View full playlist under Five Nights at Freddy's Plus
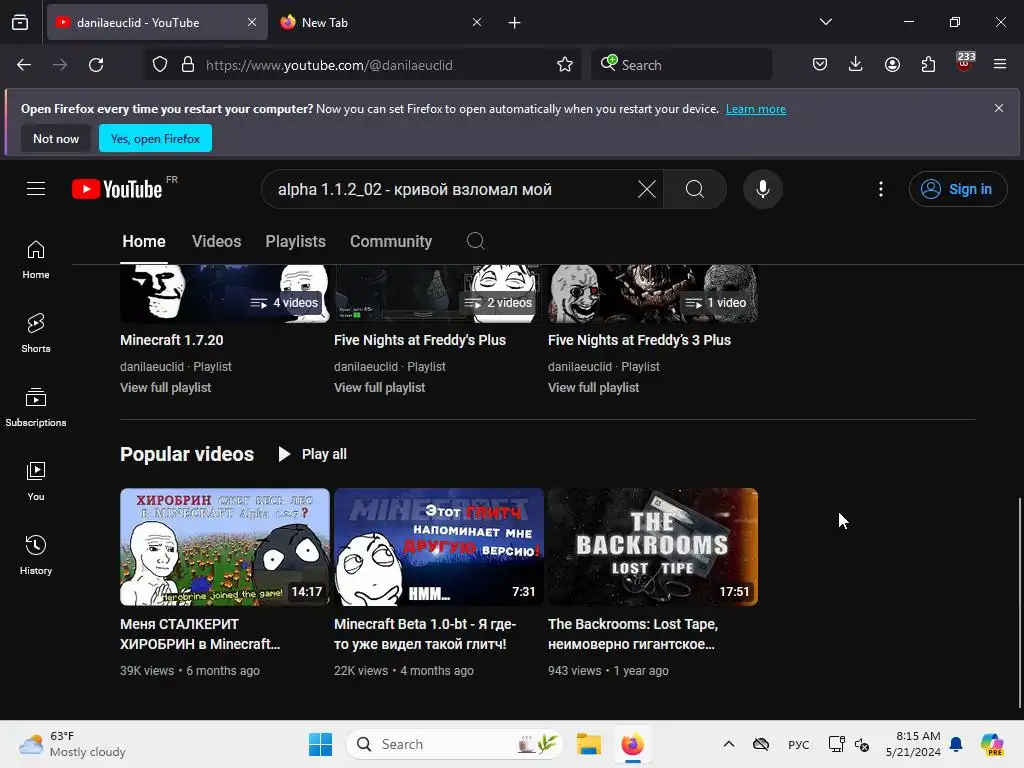Image resolution: width=1024 pixels, height=768 pixels. (x=379, y=387)
